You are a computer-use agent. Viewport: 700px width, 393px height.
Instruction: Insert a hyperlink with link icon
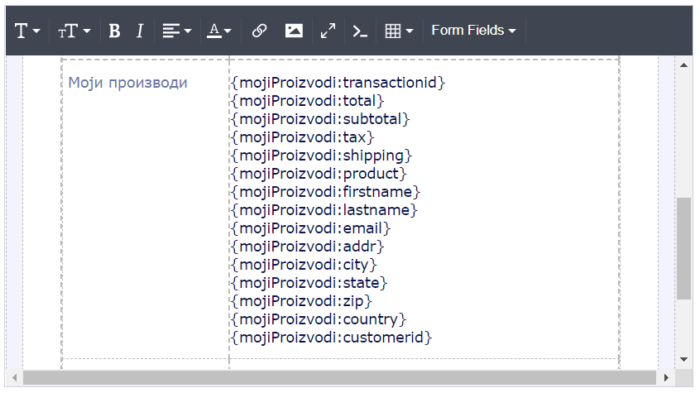click(x=259, y=31)
